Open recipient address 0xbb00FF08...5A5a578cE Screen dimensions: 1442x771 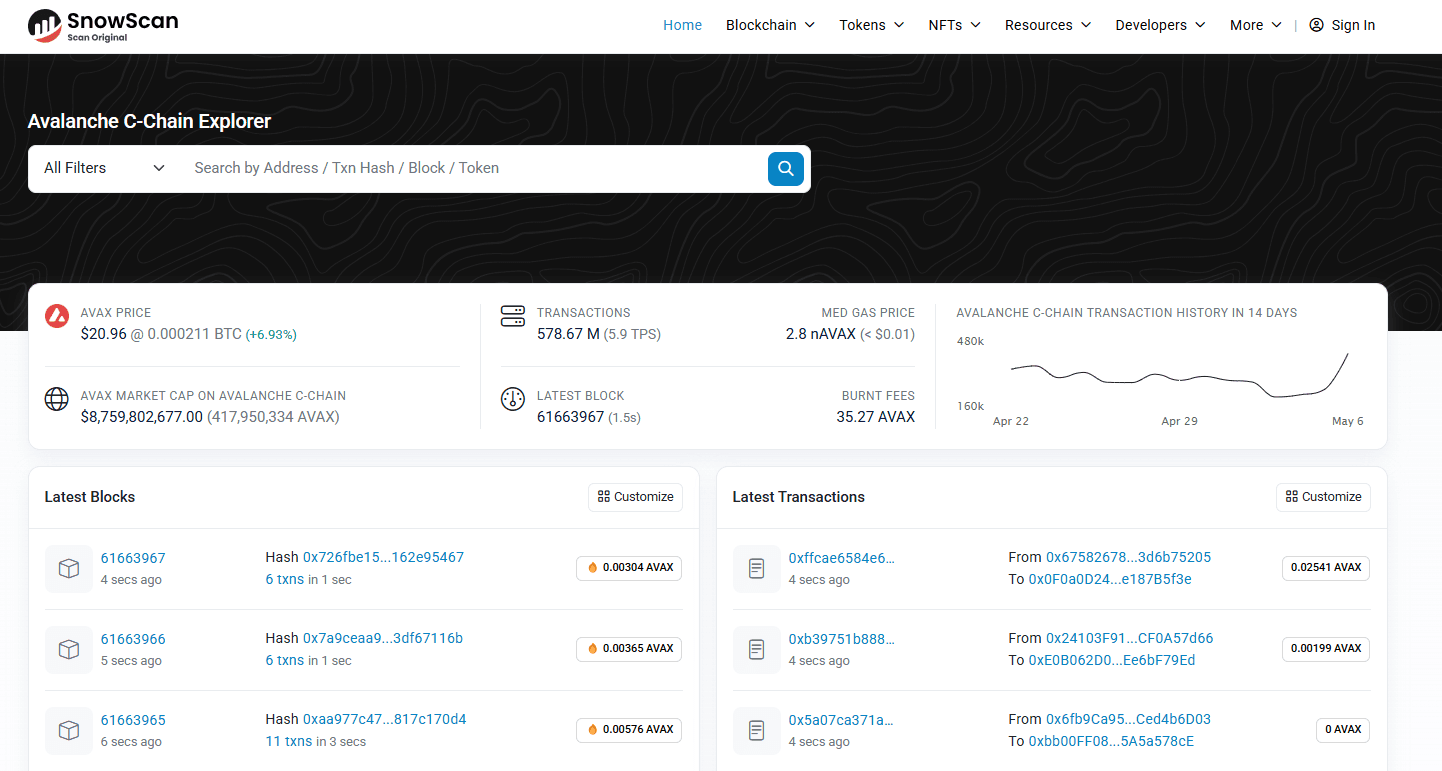pos(1111,741)
